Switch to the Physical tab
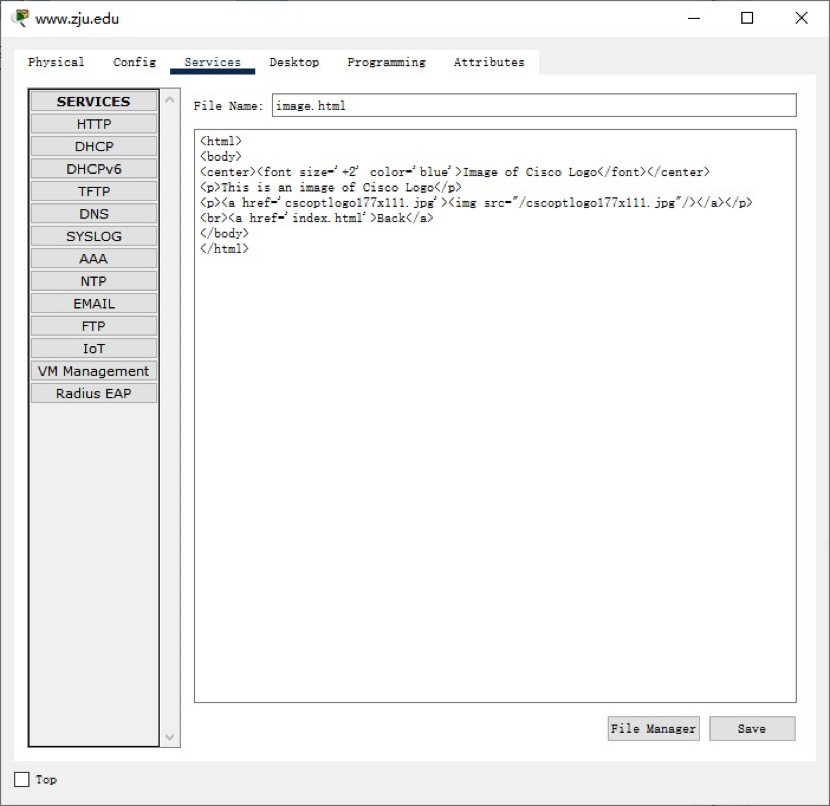This screenshot has width=830, height=806. (56, 62)
